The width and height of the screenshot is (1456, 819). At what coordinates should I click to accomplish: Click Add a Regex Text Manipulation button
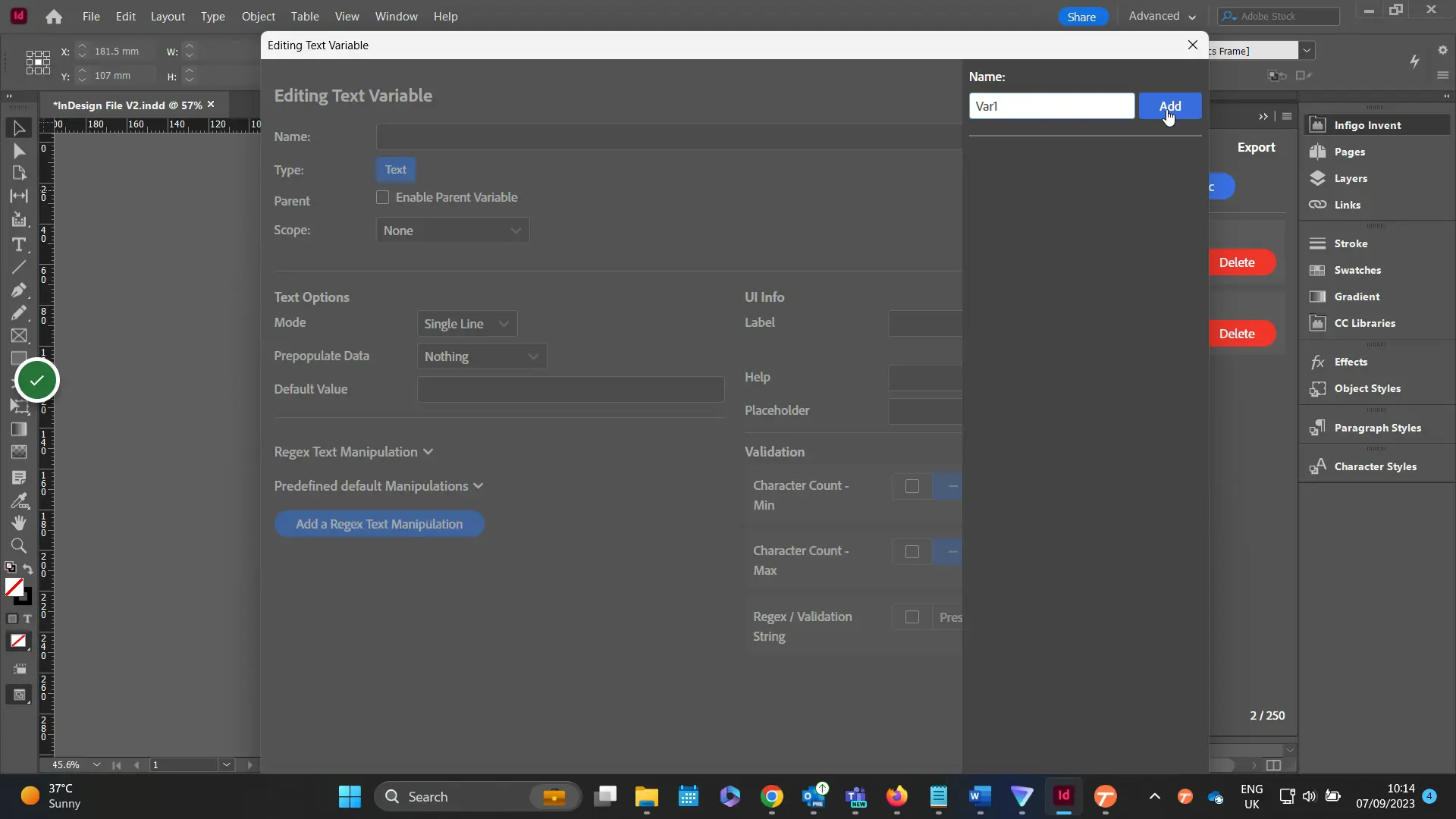[x=379, y=524]
